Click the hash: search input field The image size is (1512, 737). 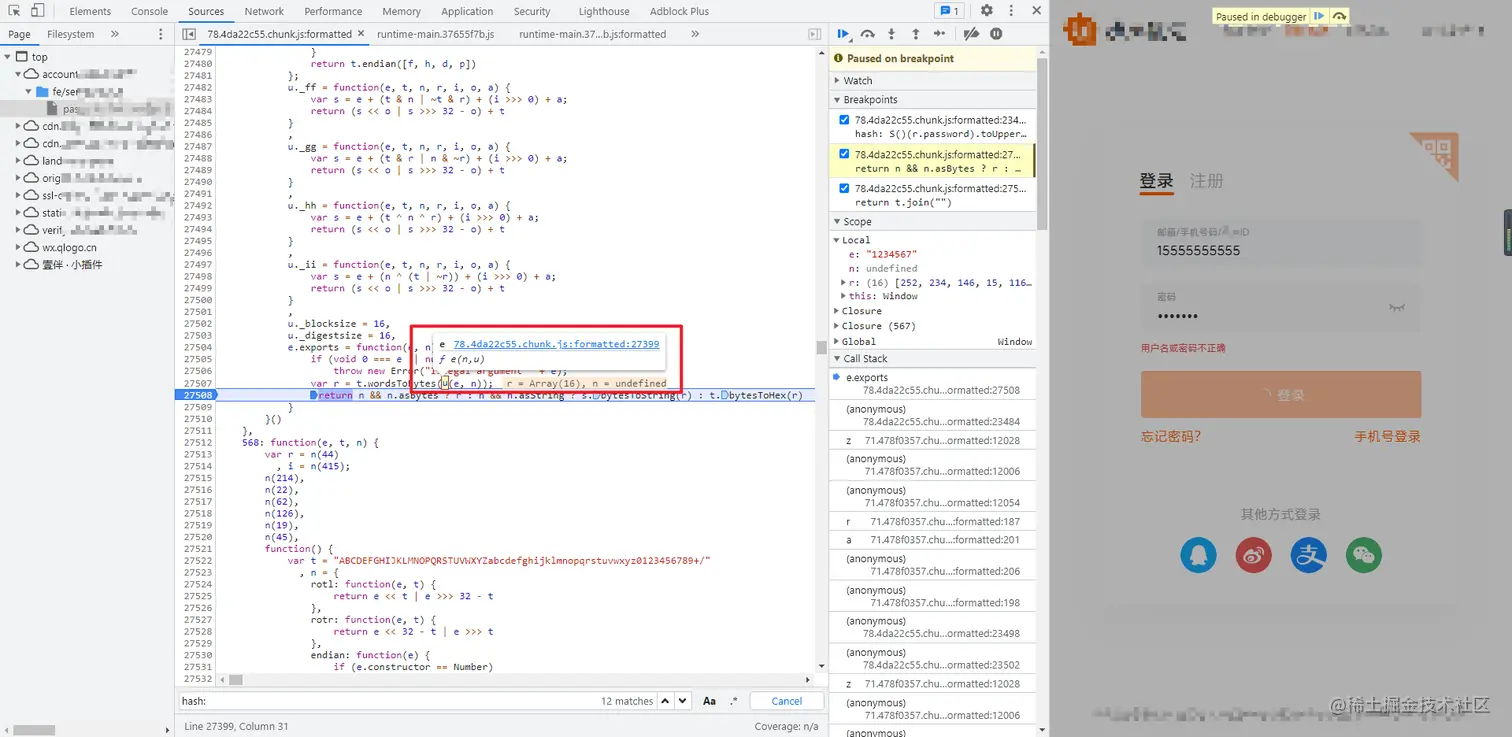[x=390, y=701]
